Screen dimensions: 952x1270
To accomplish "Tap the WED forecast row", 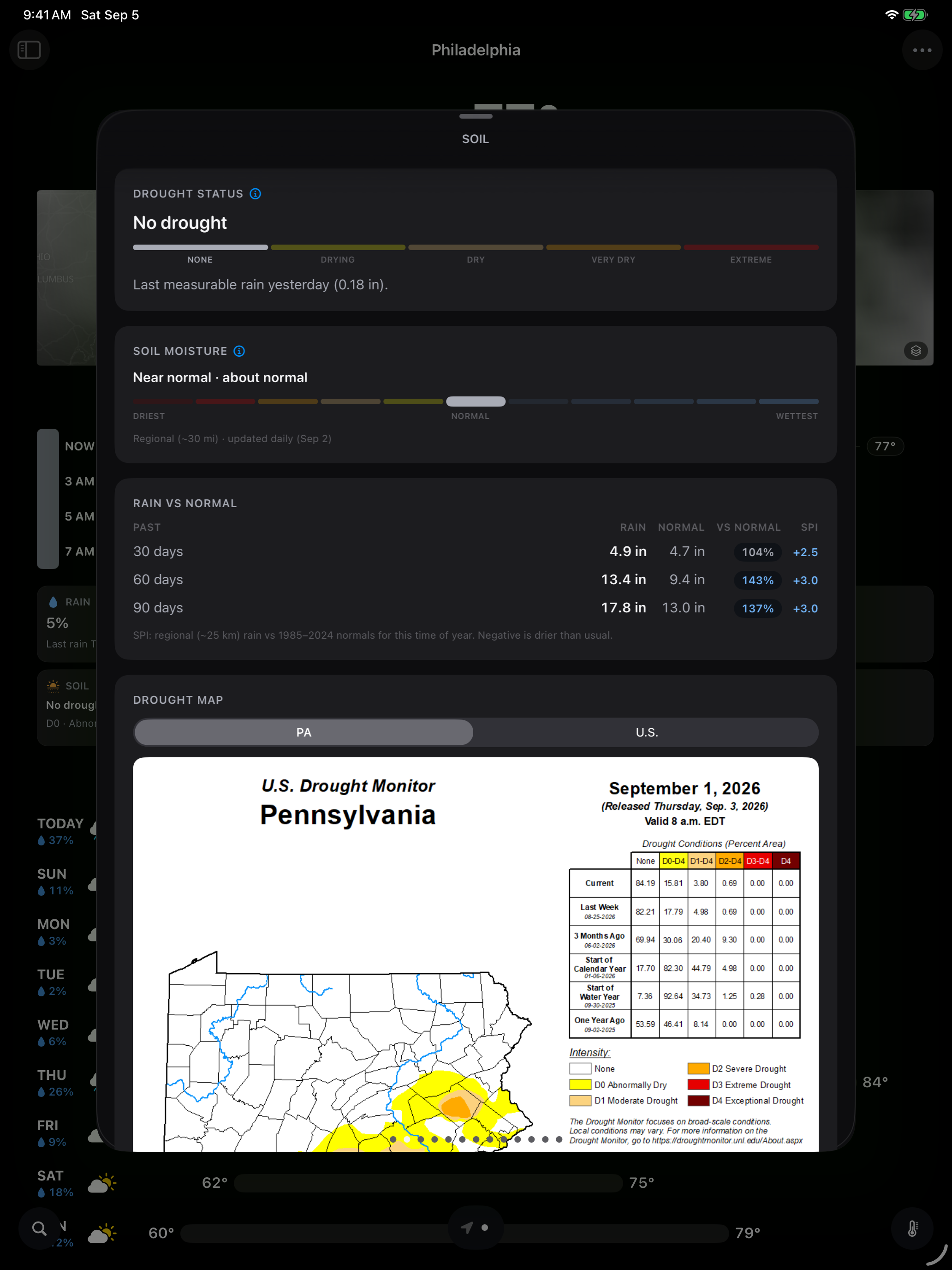I will pos(66,1033).
